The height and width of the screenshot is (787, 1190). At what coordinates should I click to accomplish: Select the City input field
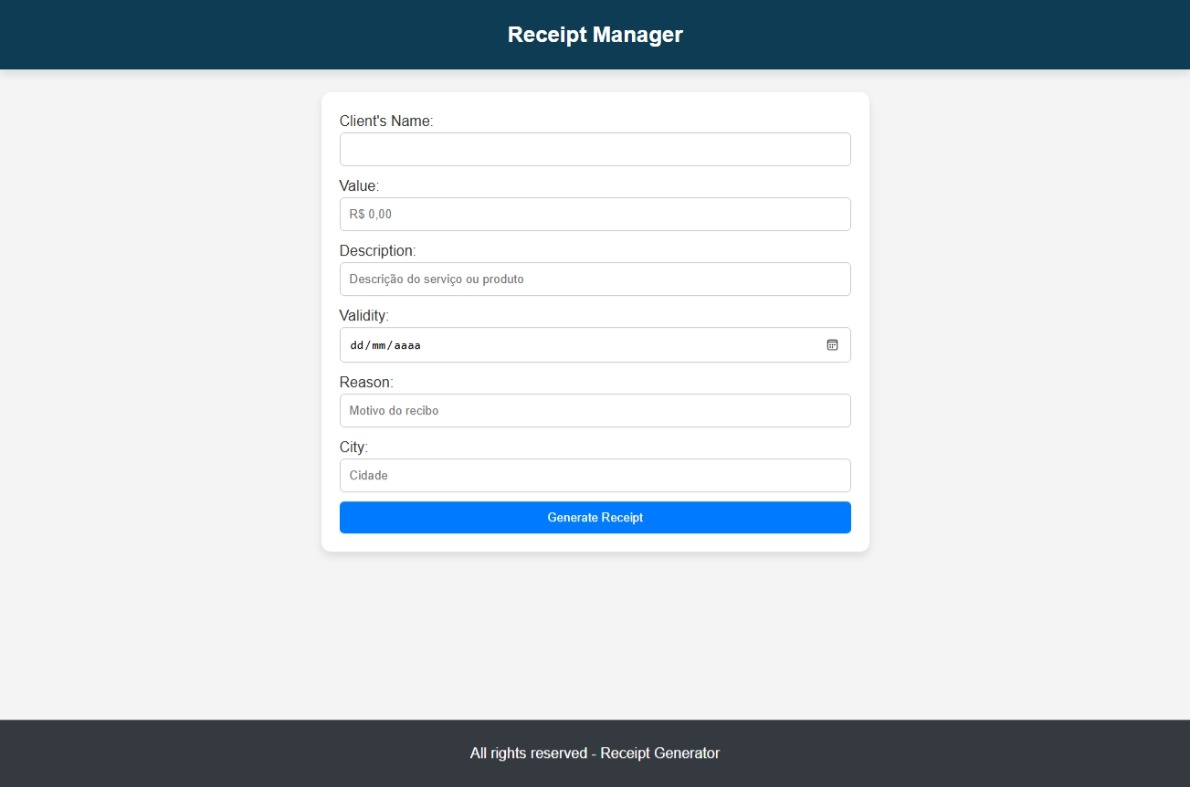click(595, 475)
